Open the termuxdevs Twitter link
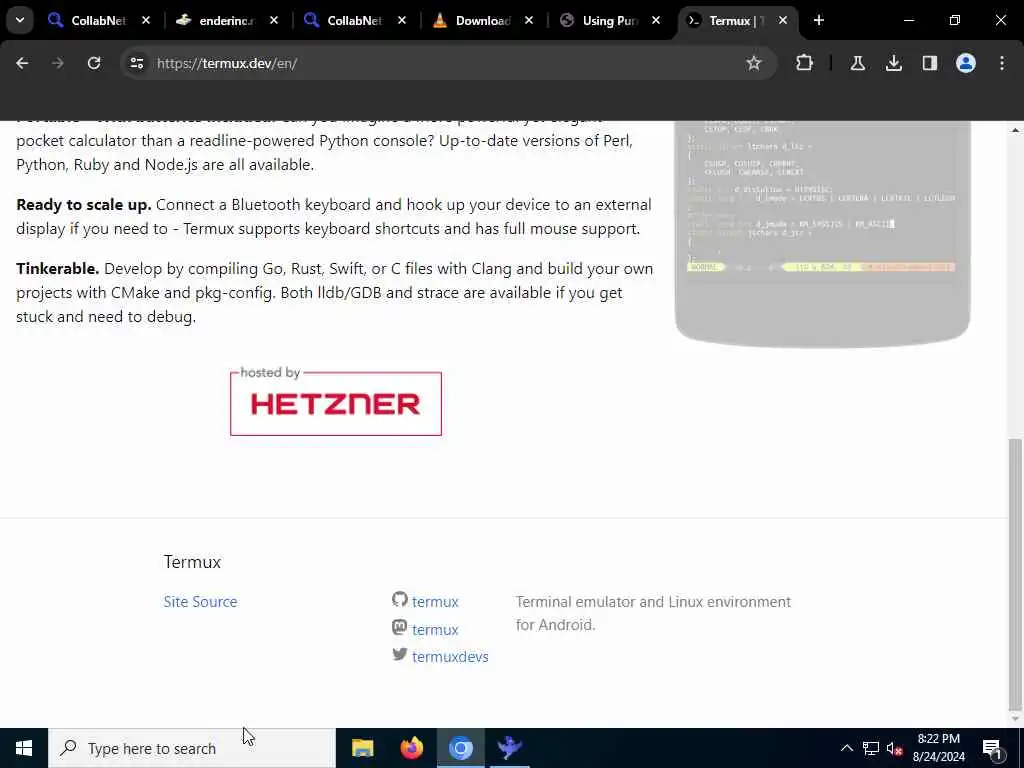Image resolution: width=1024 pixels, height=768 pixels. [x=450, y=657]
